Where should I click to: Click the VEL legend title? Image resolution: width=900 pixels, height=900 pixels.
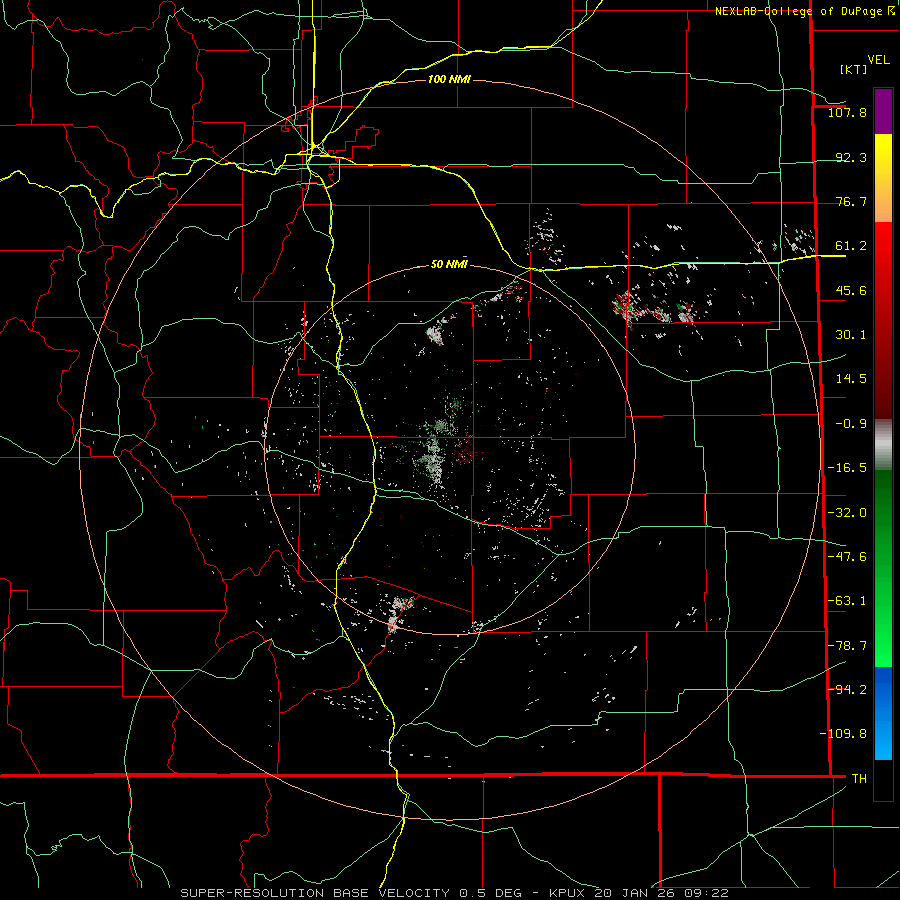tap(878, 60)
